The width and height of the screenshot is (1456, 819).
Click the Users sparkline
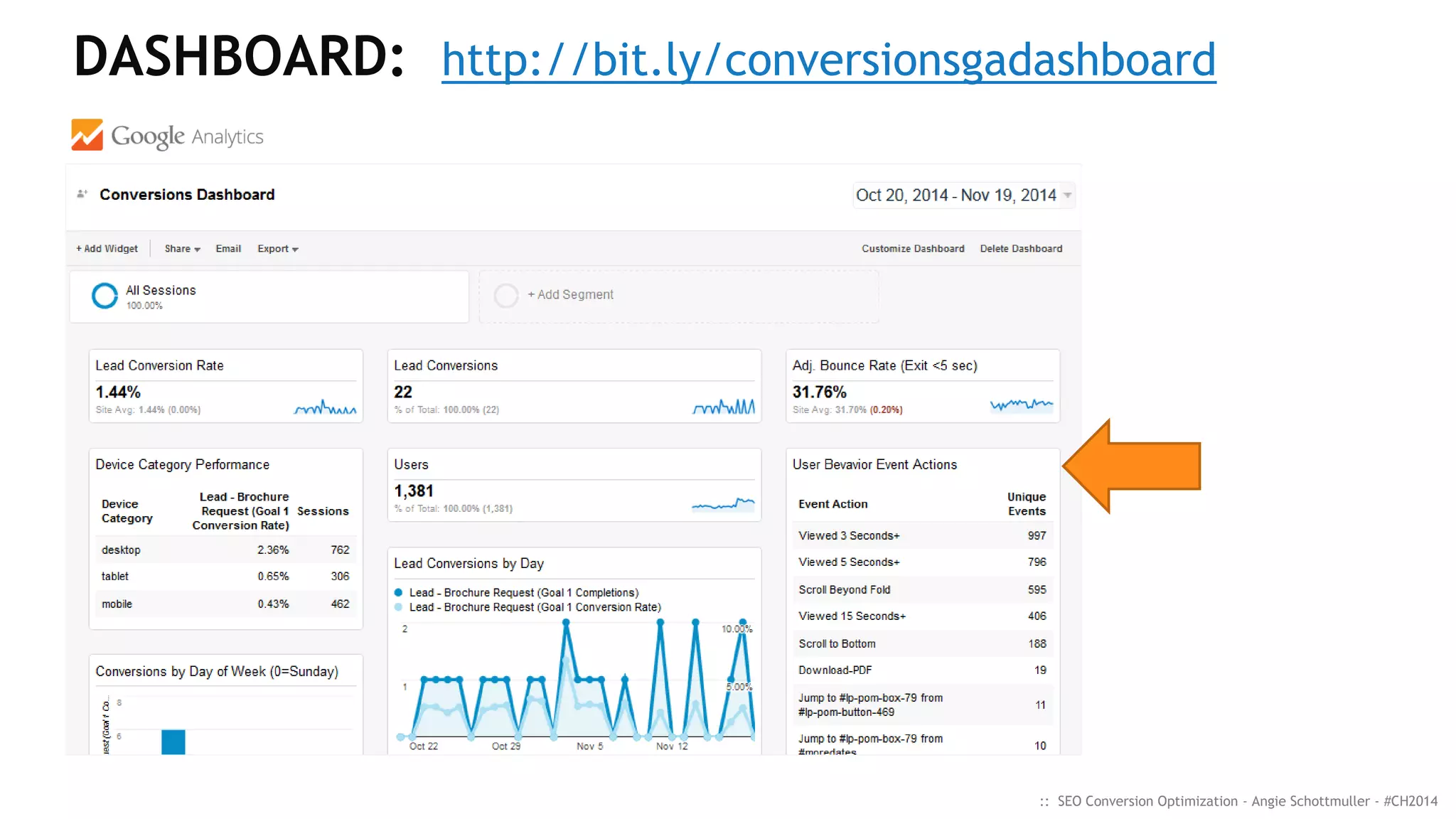[723, 504]
